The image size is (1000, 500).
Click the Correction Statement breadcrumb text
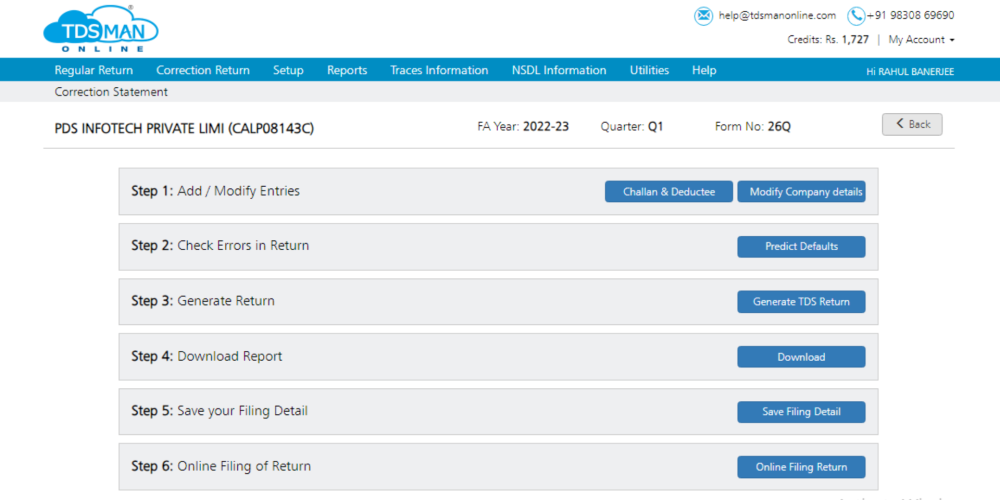coord(111,92)
